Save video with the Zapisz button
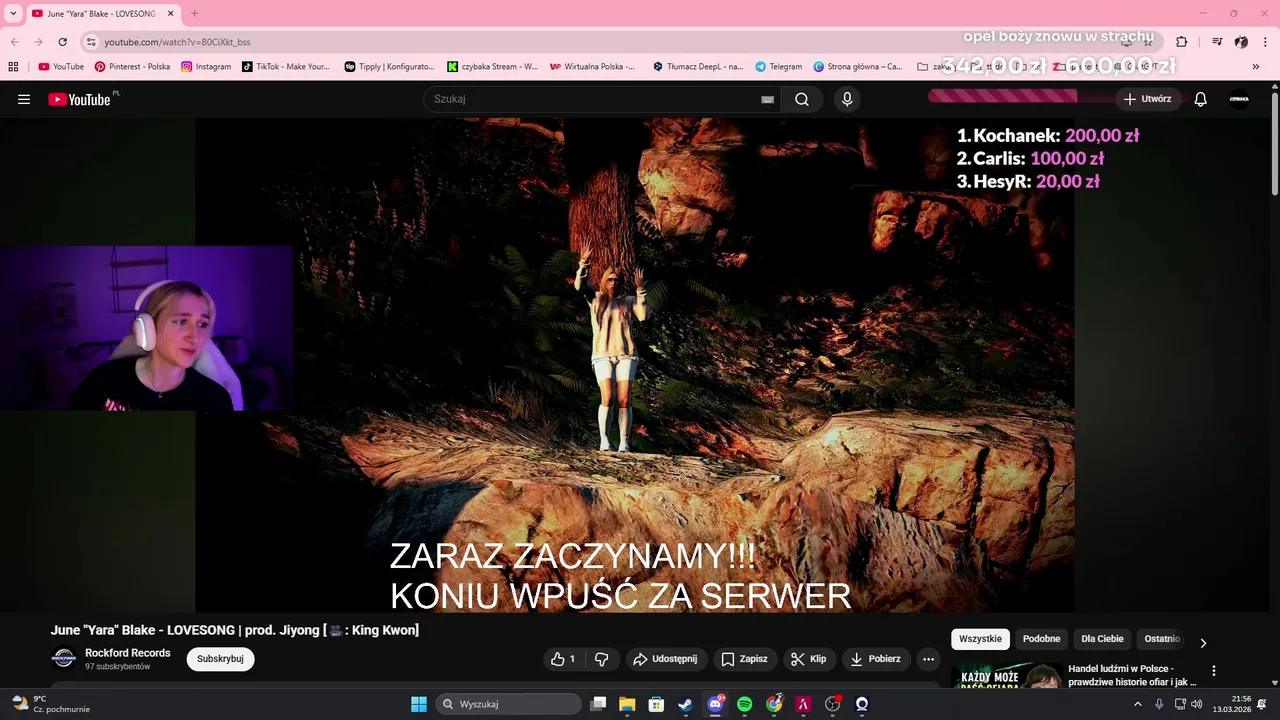 point(745,659)
